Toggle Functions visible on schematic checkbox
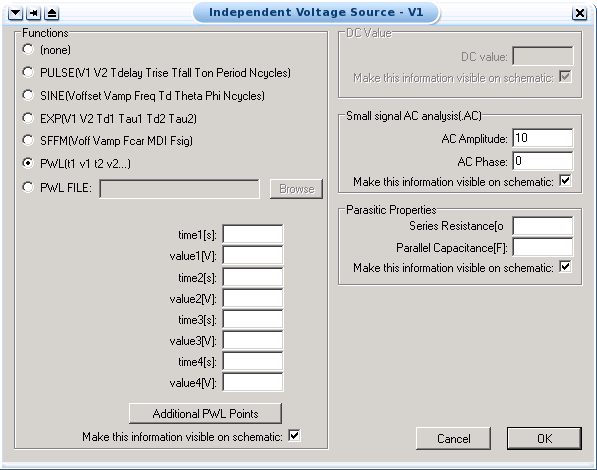The height and width of the screenshot is (470, 597). click(x=294, y=435)
